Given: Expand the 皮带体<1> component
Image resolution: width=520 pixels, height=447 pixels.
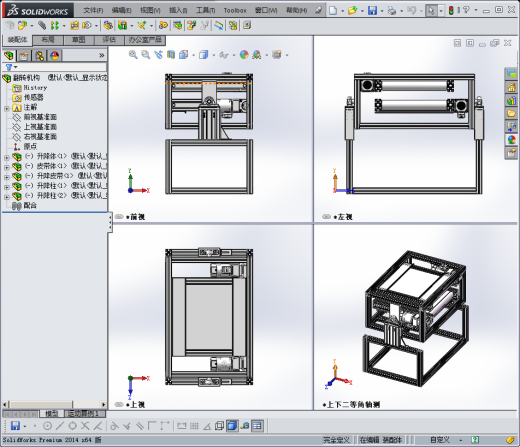Looking at the screenshot, I should pos(6,167).
